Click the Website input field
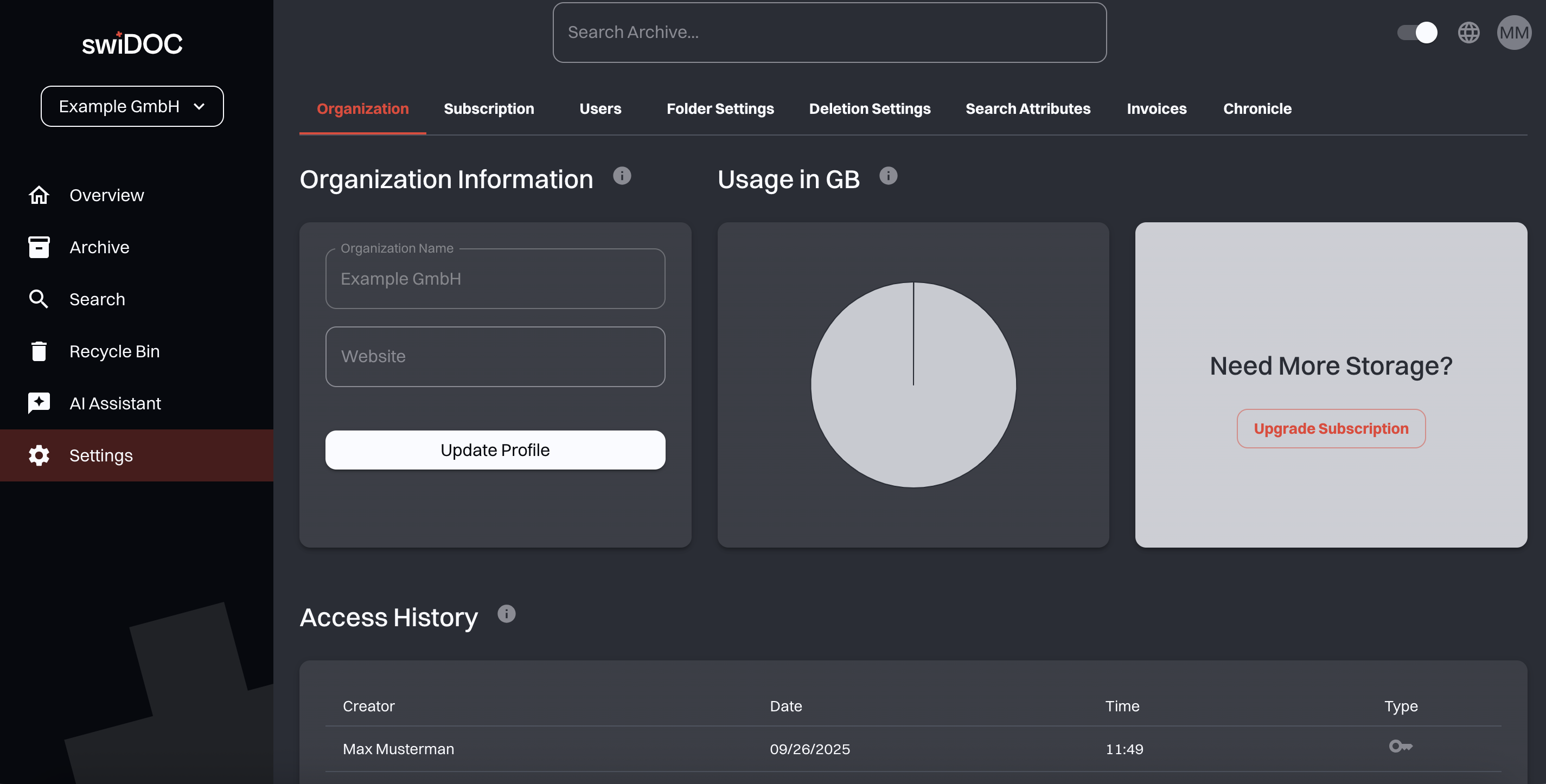This screenshot has width=1546, height=784. tap(495, 356)
